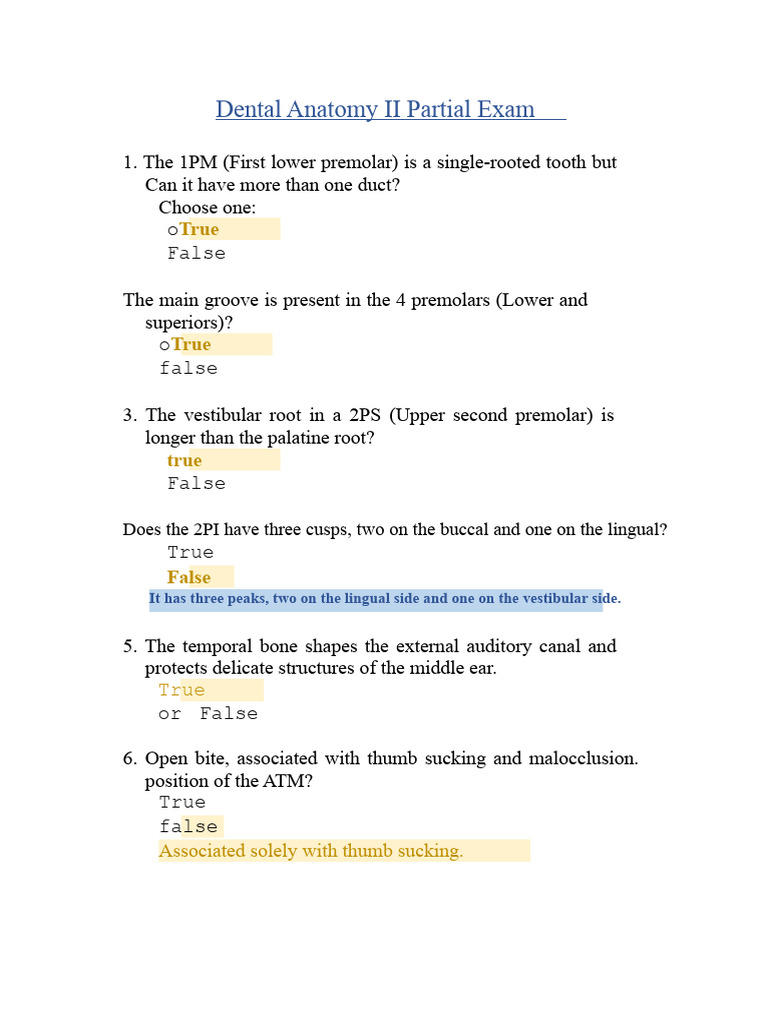Viewport: 768px width, 1024px height.
Task: Choose True for the open bite question
Action: [x=181, y=802]
